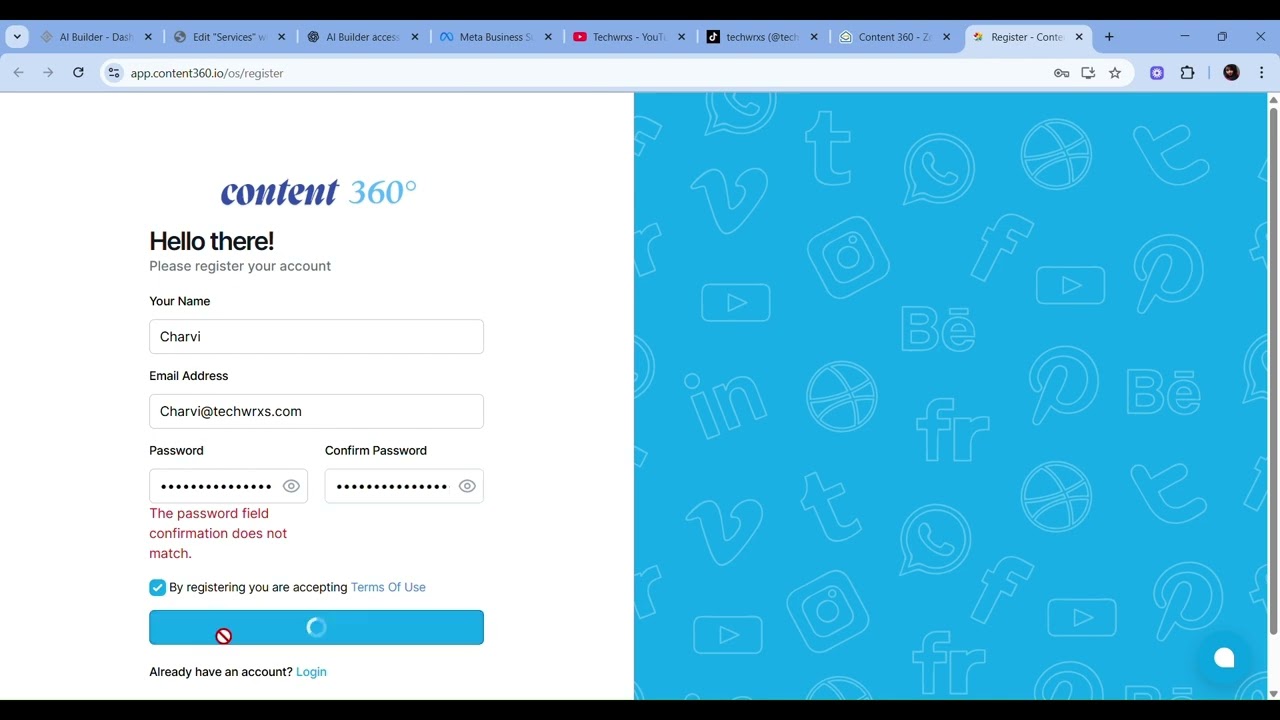Click "Please register your account" text
This screenshot has height=720, width=1280.
(240, 266)
